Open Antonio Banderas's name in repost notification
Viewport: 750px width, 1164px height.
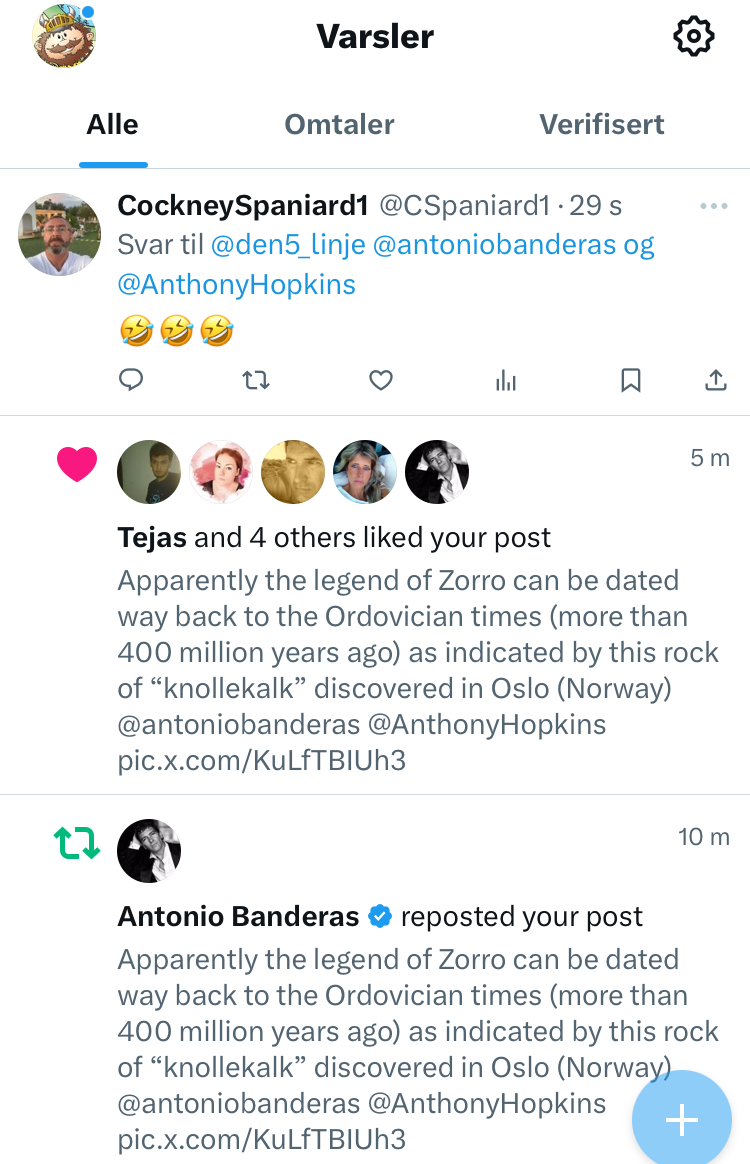point(238,916)
